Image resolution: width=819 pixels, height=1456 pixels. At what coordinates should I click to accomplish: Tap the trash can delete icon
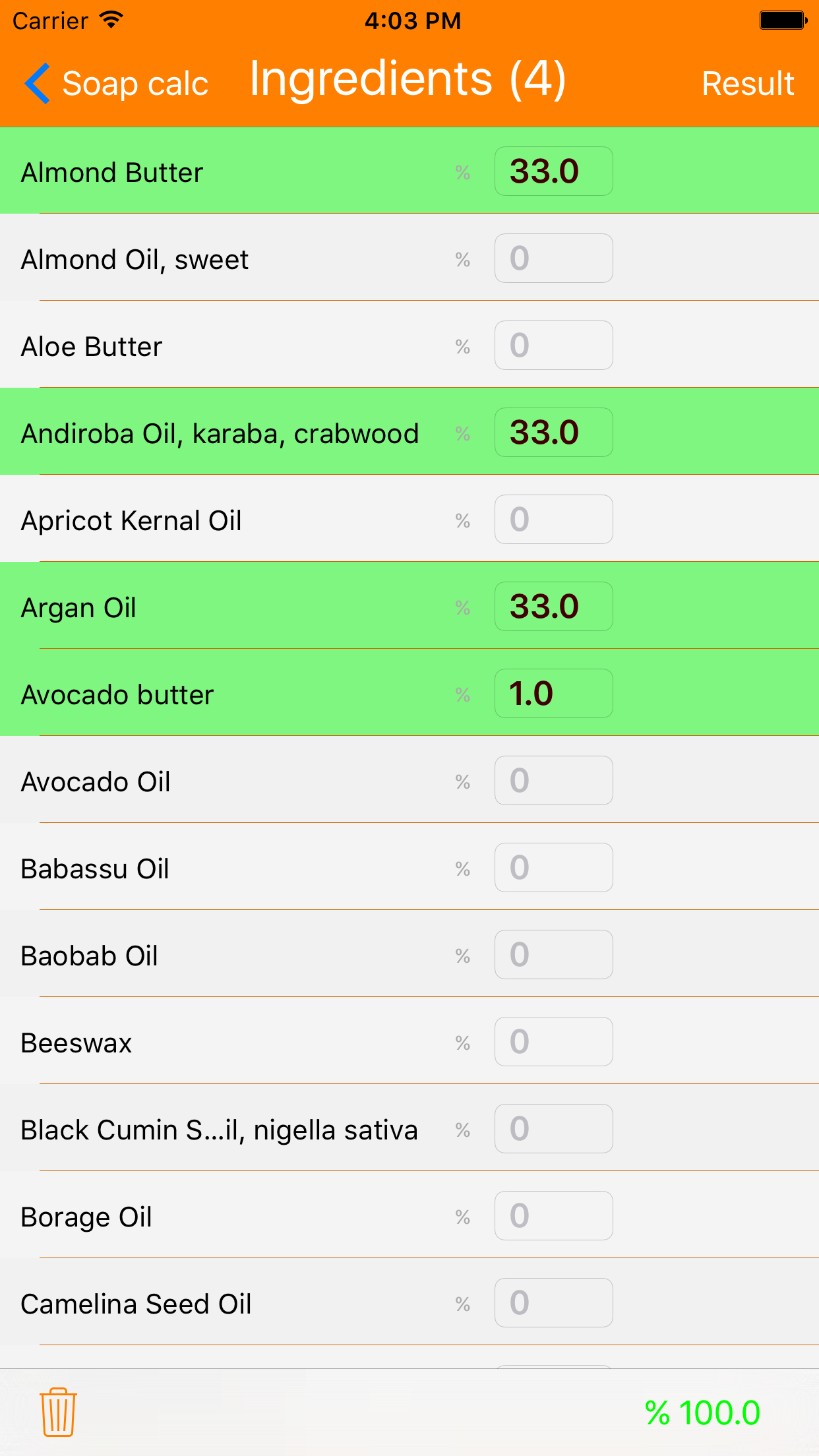(58, 1412)
